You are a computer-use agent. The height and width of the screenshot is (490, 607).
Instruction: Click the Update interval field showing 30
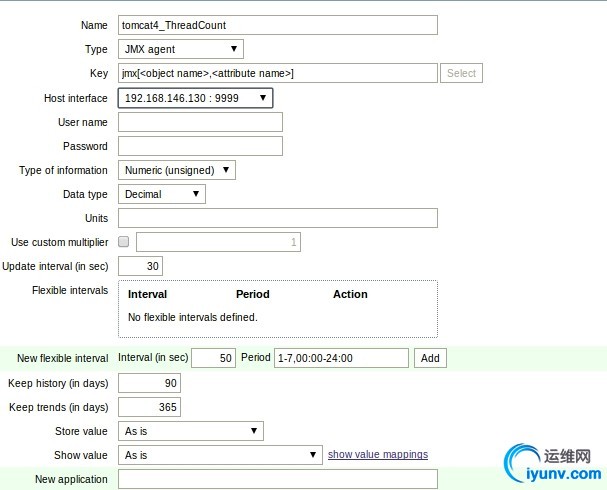[140, 266]
